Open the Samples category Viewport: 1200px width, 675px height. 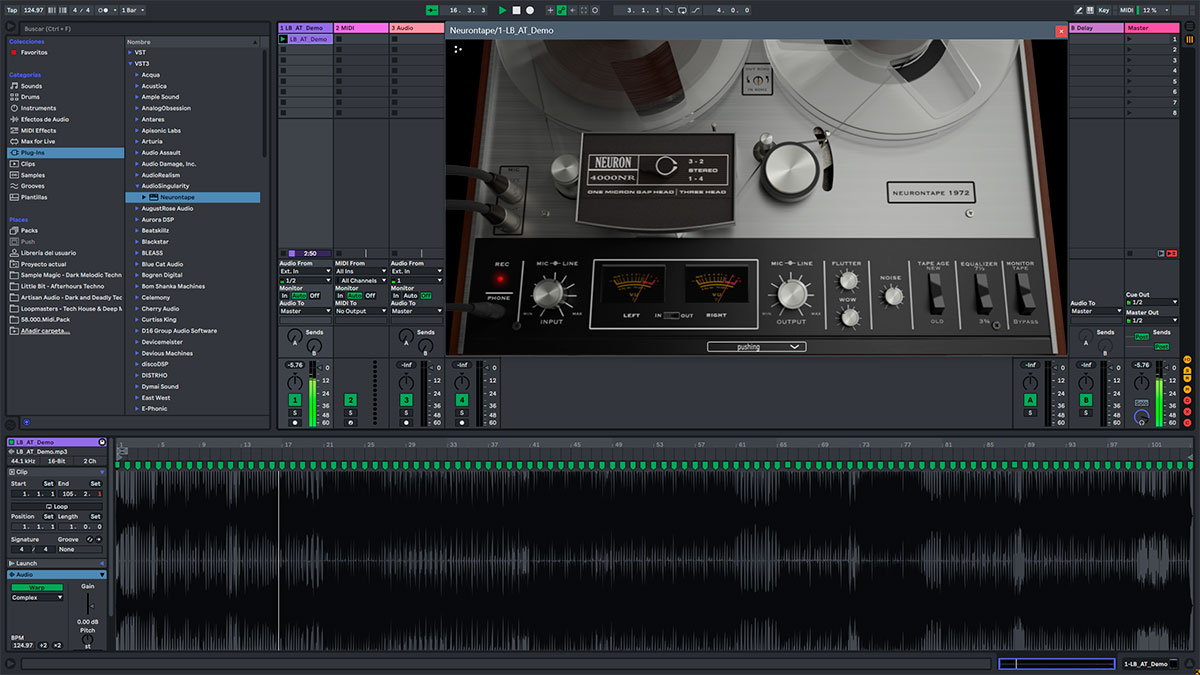[x=33, y=175]
